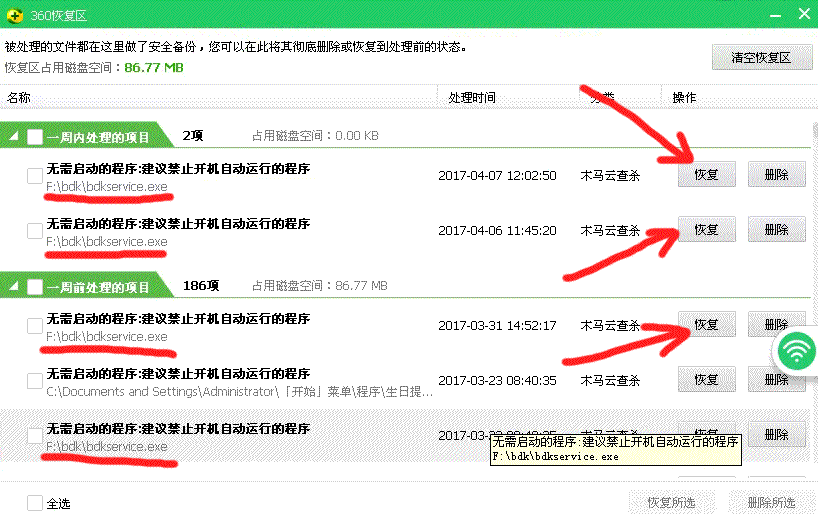
Task: Delete the item processed 2017-03-31 14:52:17
Action: coord(777,325)
